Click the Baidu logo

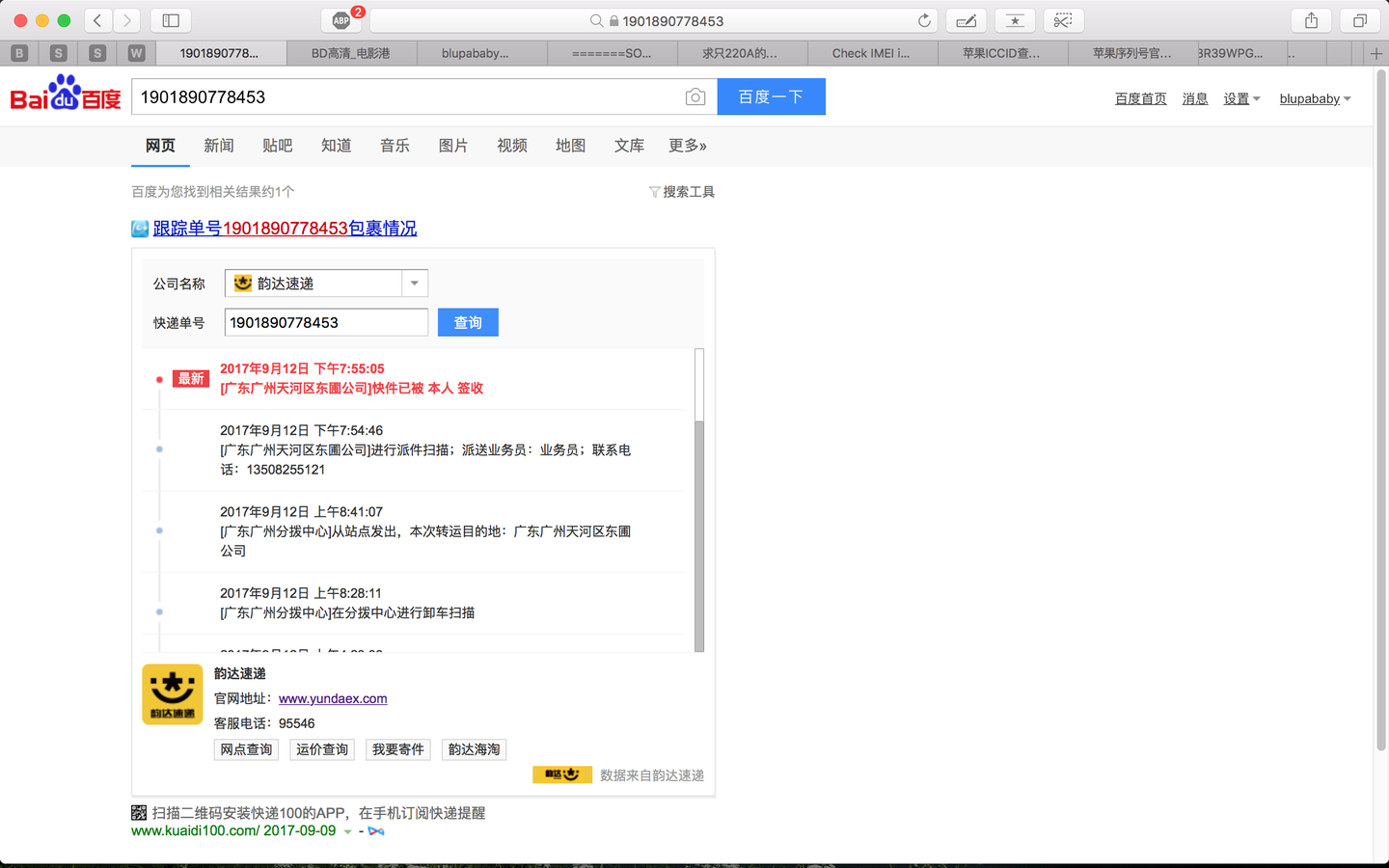(x=66, y=93)
